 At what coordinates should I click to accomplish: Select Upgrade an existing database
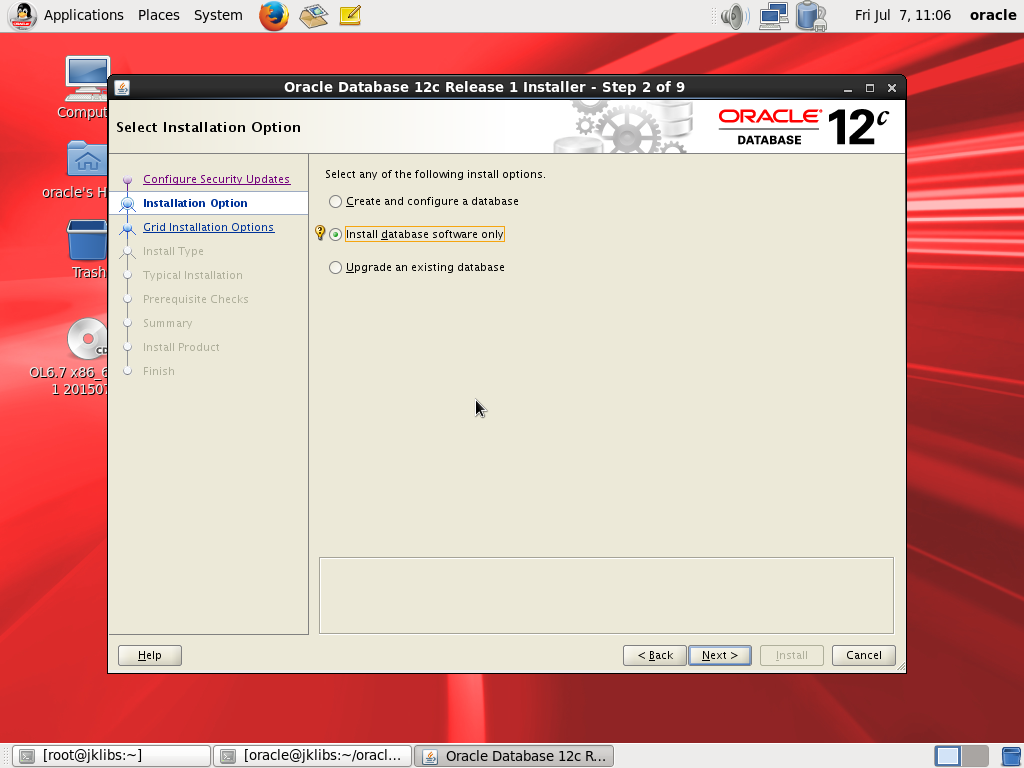coord(417,267)
